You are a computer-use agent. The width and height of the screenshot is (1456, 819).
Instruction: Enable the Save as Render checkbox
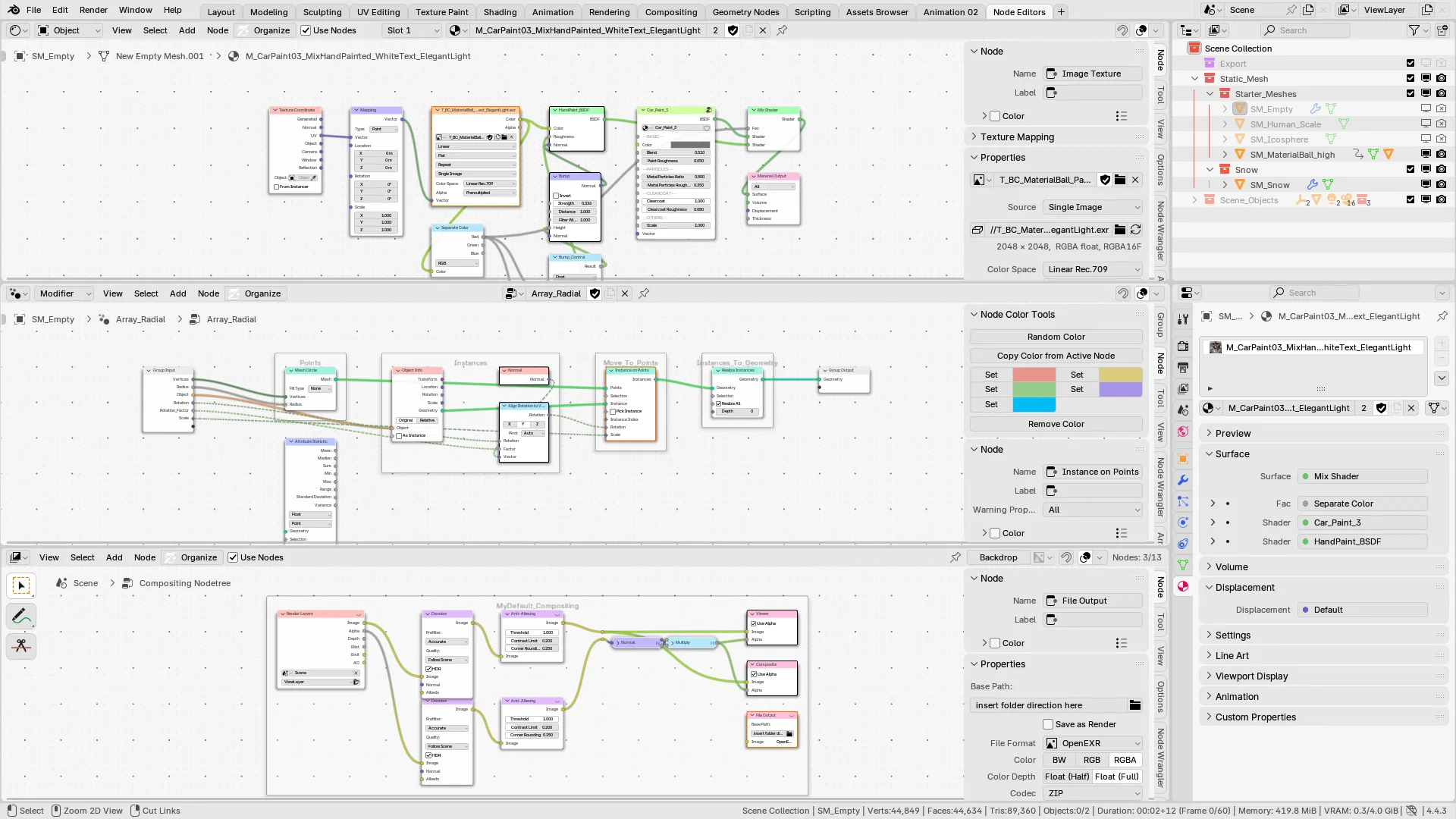click(x=1048, y=724)
